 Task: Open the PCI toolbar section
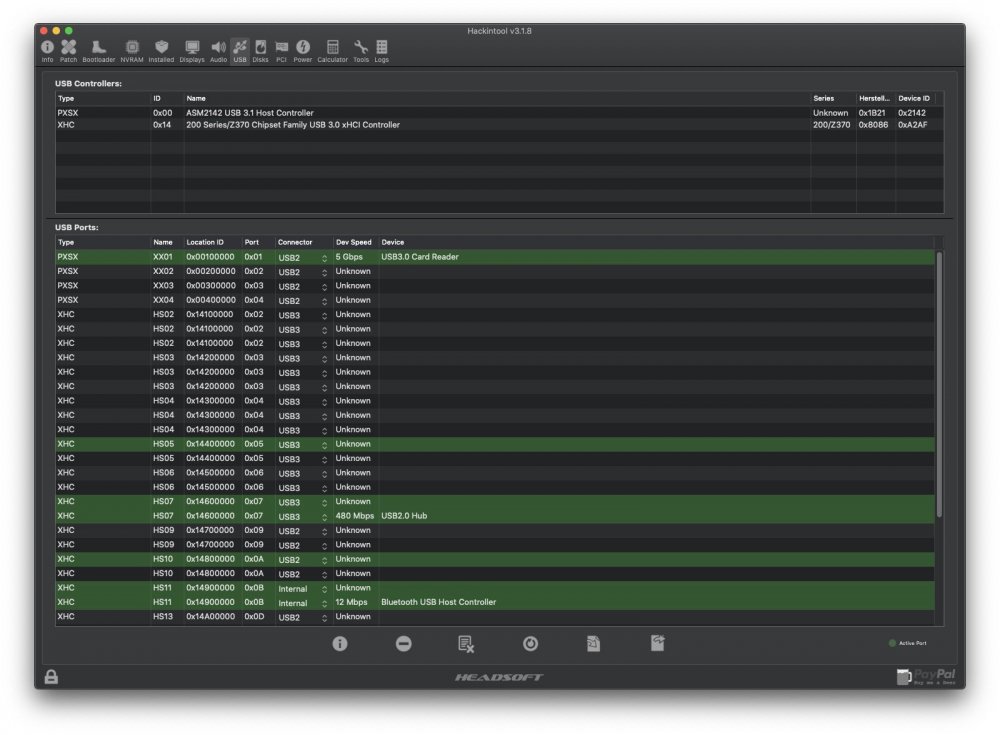[x=281, y=51]
